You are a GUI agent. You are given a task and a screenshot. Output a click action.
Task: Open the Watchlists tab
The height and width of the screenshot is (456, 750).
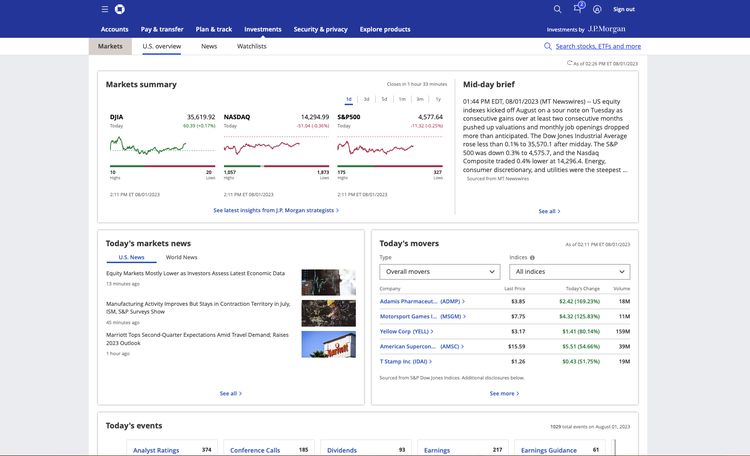tap(252, 46)
